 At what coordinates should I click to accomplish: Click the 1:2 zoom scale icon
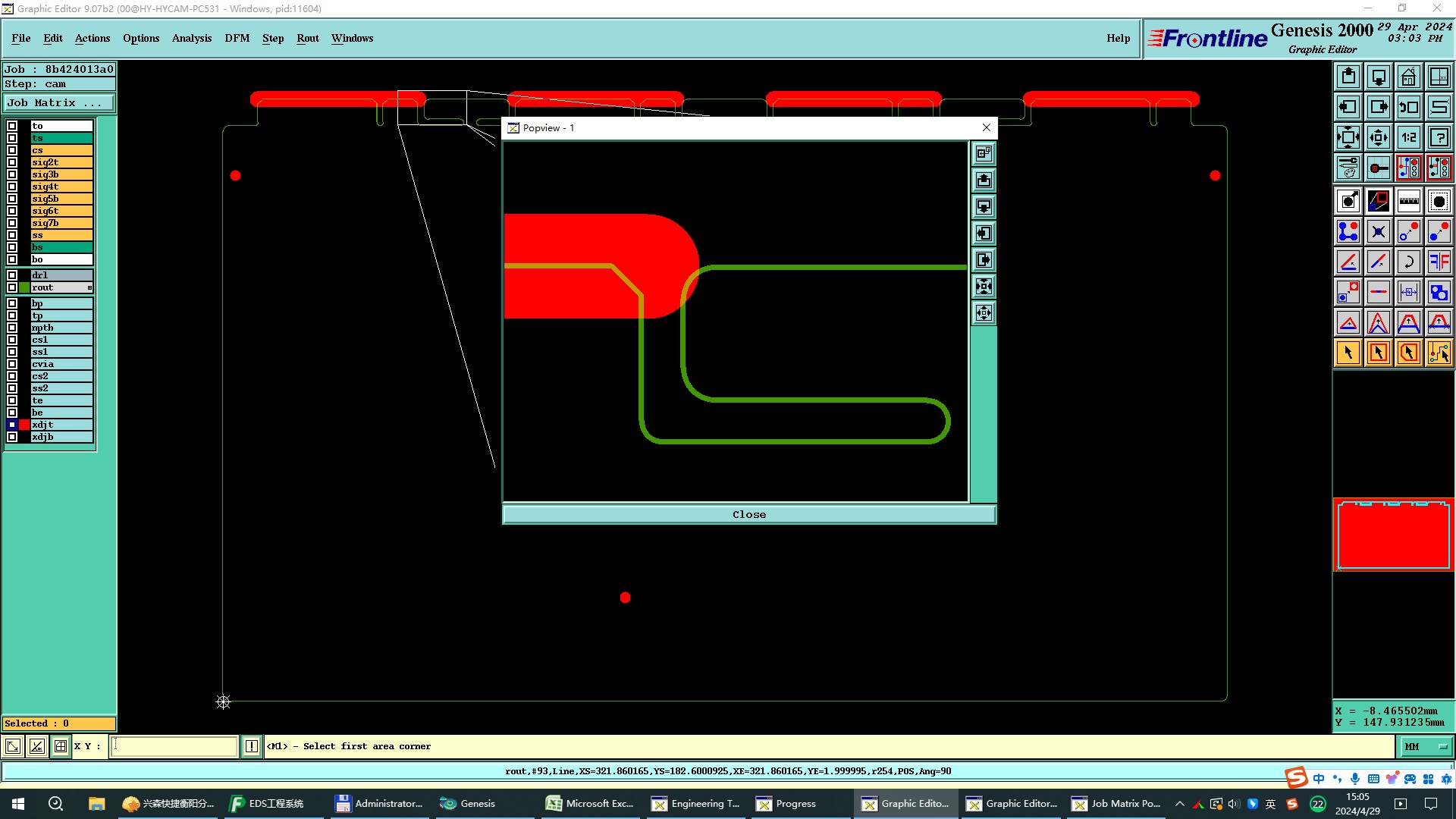(x=1408, y=137)
